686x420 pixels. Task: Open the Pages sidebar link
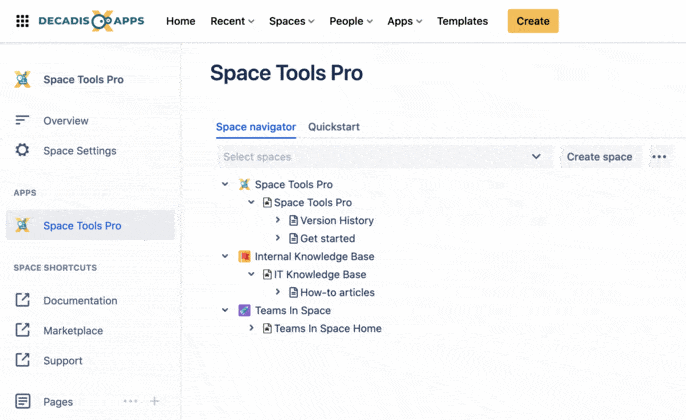coord(58,402)
